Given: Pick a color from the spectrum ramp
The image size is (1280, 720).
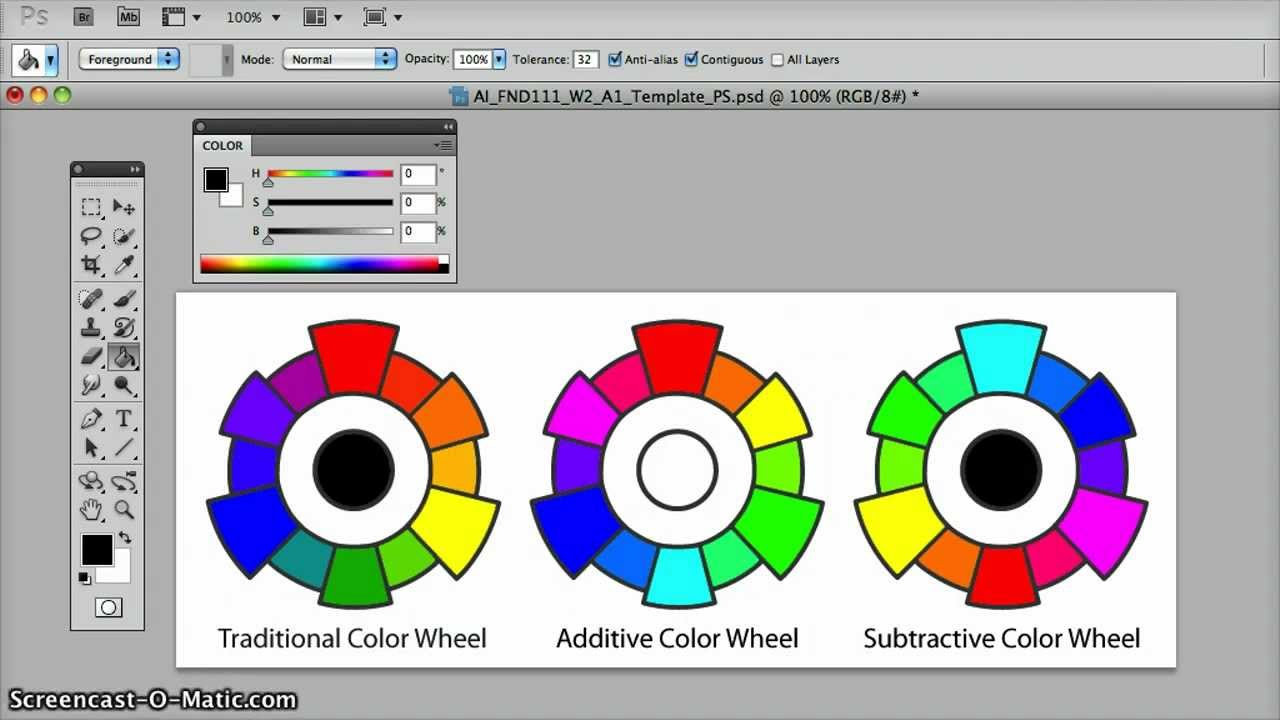Looking at the screenshot, I should click(320, 264).
